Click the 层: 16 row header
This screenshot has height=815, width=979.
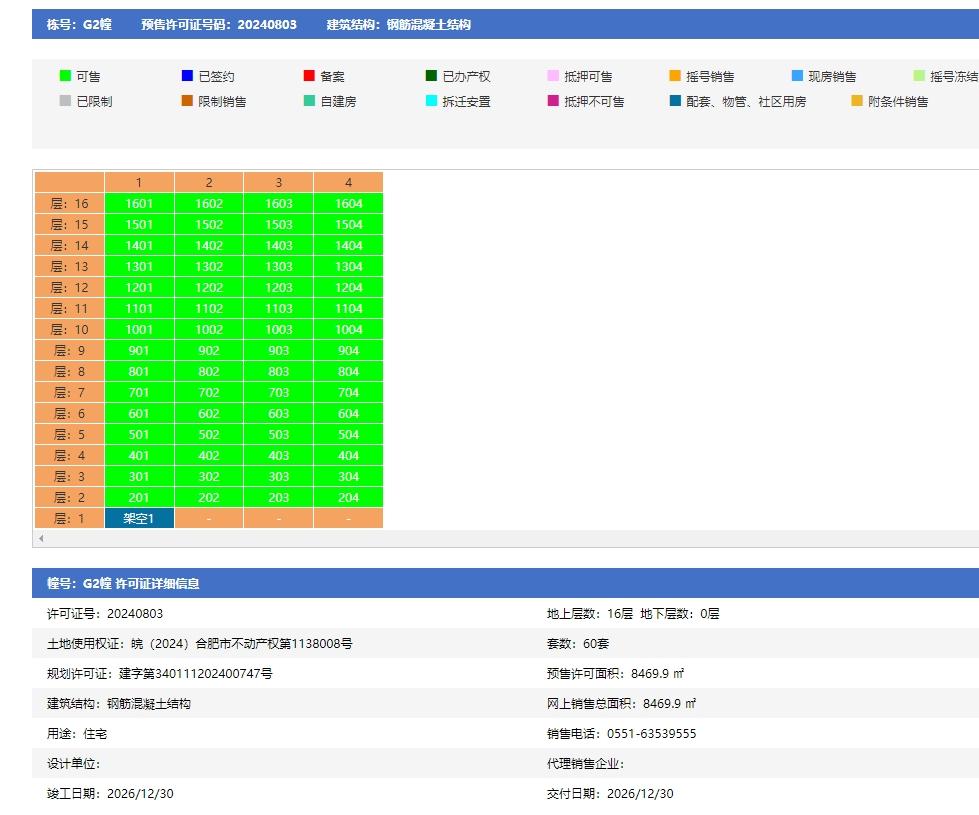pyautogui.click(x=69, y=204)
